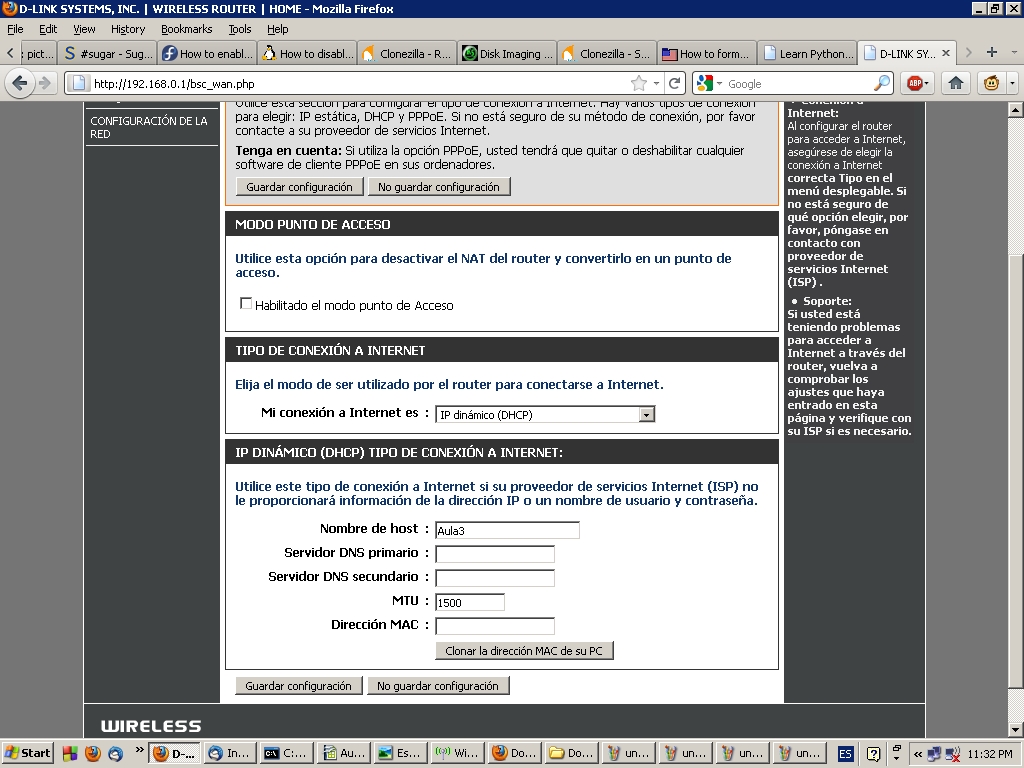The height and width of the screenshot is (768, 1024).
Task: Click the search magnifier icon
Action: click(x=882, y=83)
